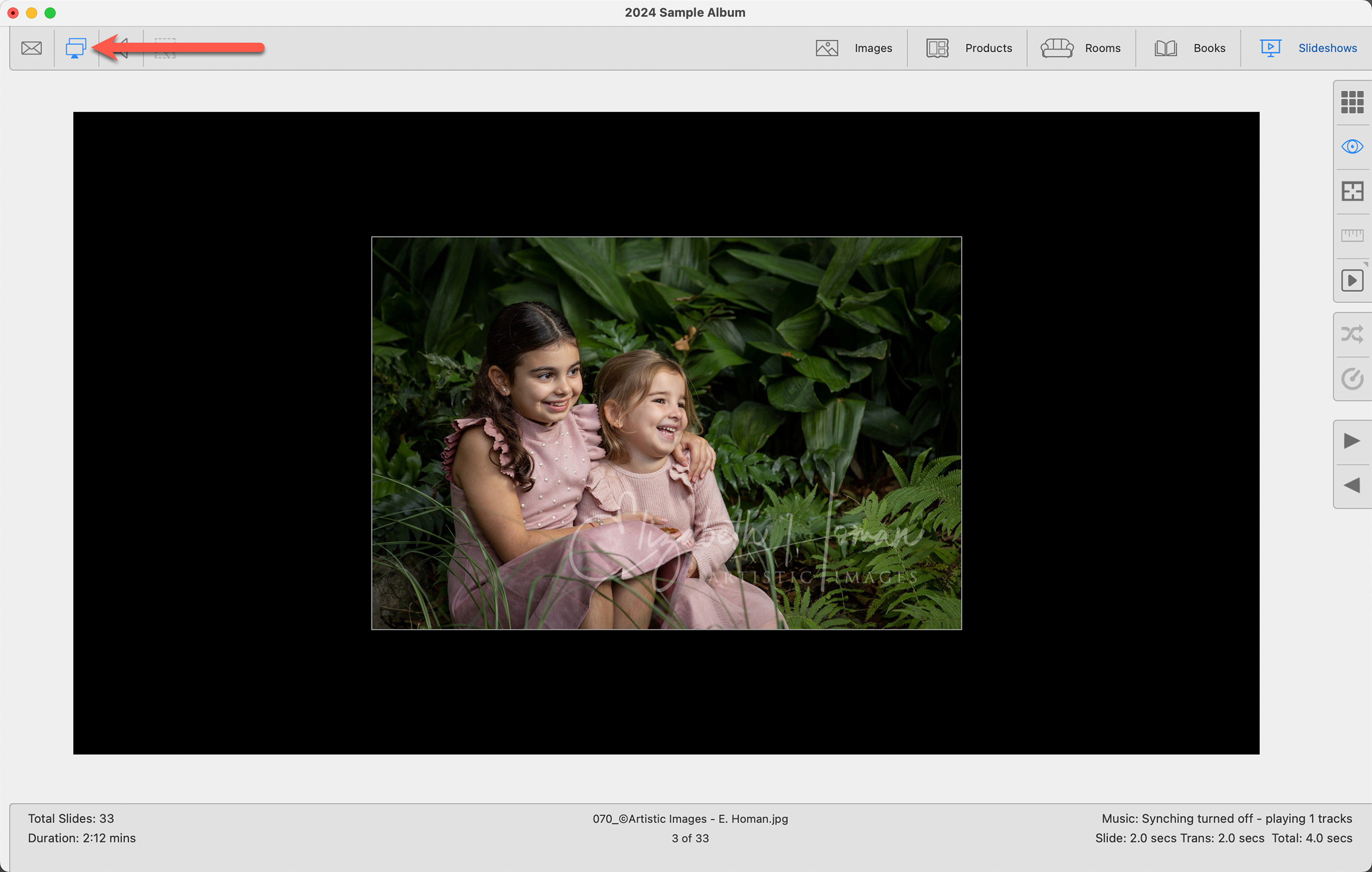Go to the Books tab
Image resolution: width=1372 pixels, height=872 pixels.
[x=1208, y=49]
